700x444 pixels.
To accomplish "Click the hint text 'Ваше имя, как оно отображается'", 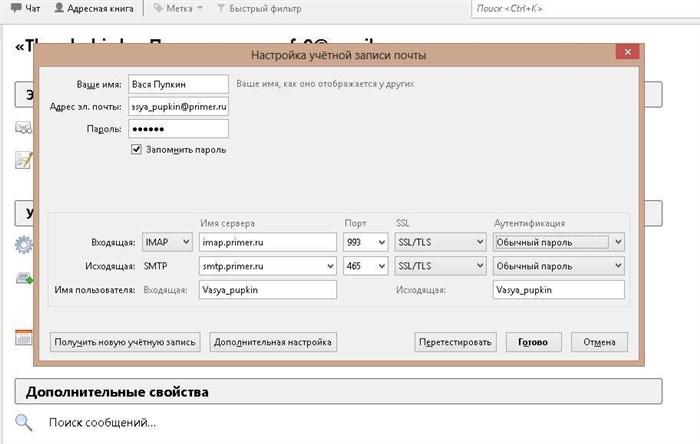I will 325,83.
